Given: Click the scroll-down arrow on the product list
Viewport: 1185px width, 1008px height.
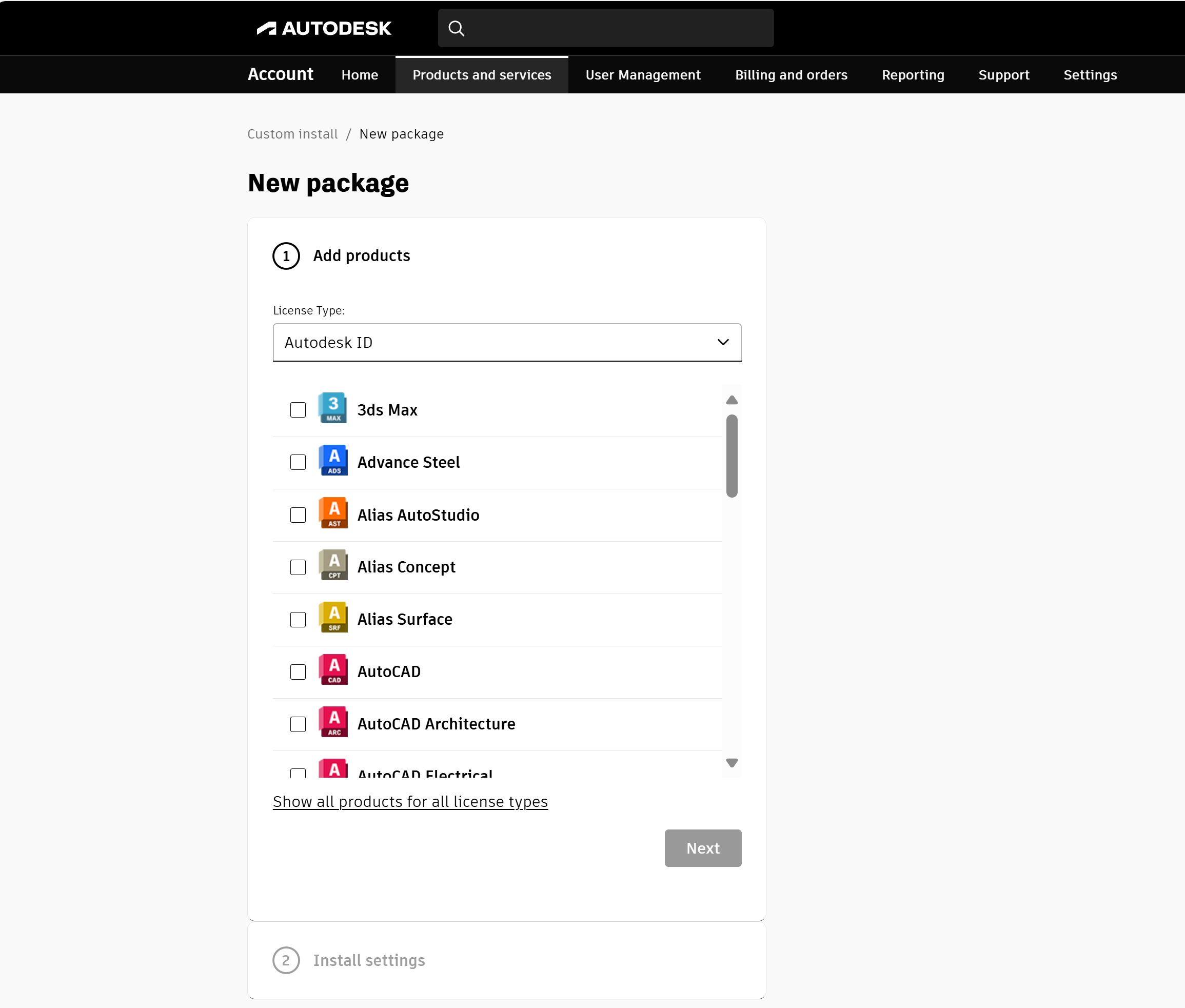Looking at the screenshot, I should coord(732,762).
